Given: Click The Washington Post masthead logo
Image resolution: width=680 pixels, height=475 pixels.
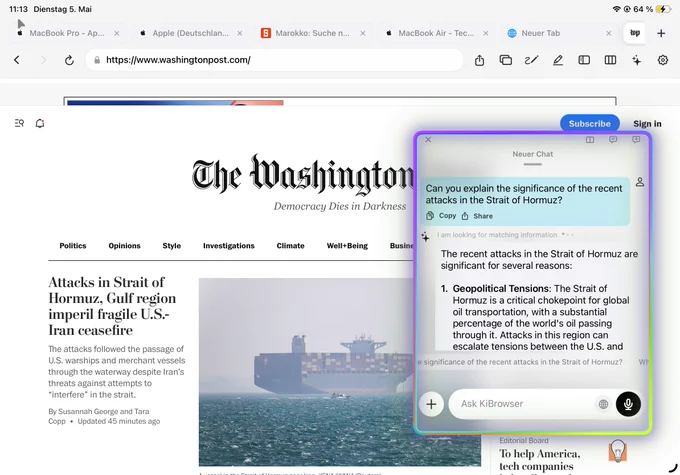Looking at the screenshot, I should 303,175.
